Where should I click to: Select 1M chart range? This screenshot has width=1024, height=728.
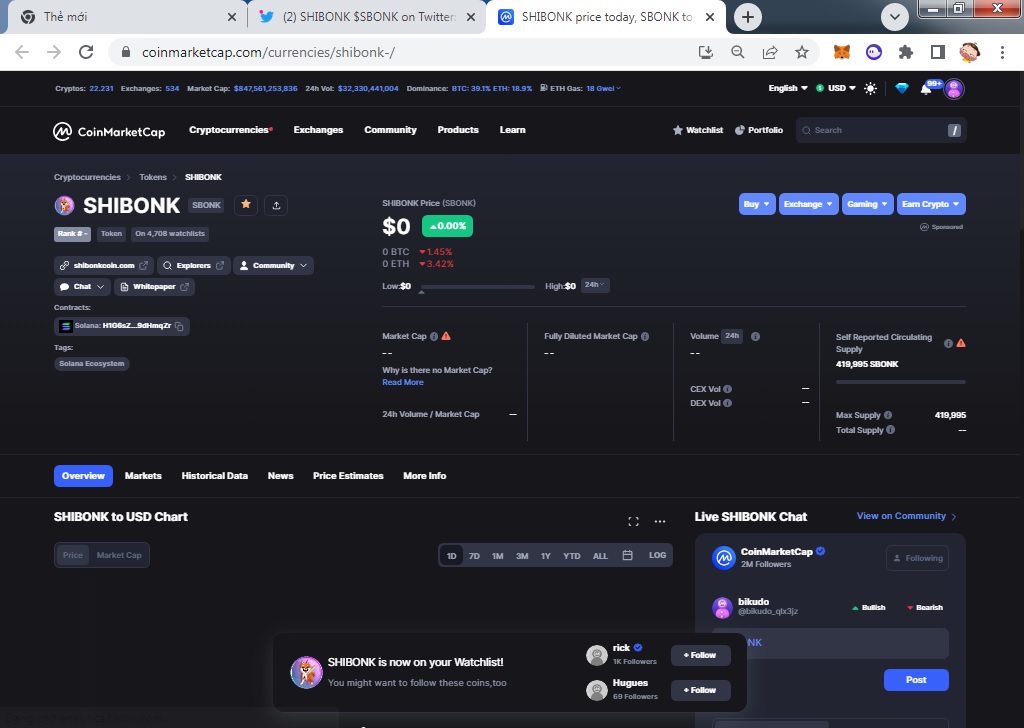point(498,556)
